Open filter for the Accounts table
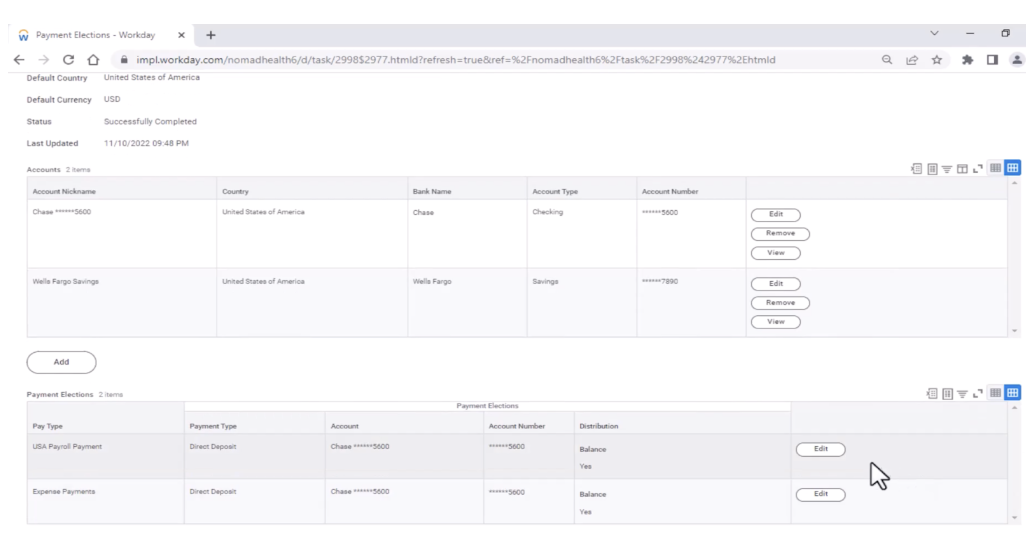Screen dimensions: 1028x540 pyautogui.click(x=947, y=169)
